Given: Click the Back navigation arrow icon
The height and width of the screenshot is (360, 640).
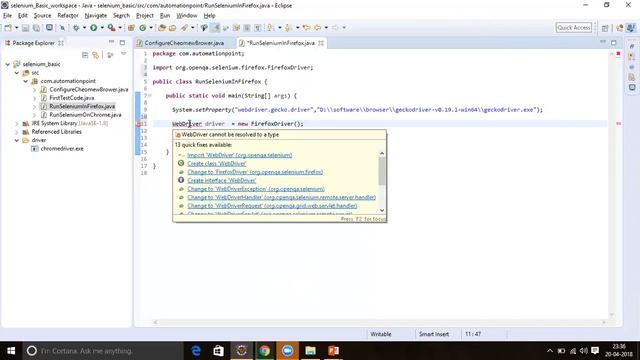Looking at the screenshot, I should (317, 28).
